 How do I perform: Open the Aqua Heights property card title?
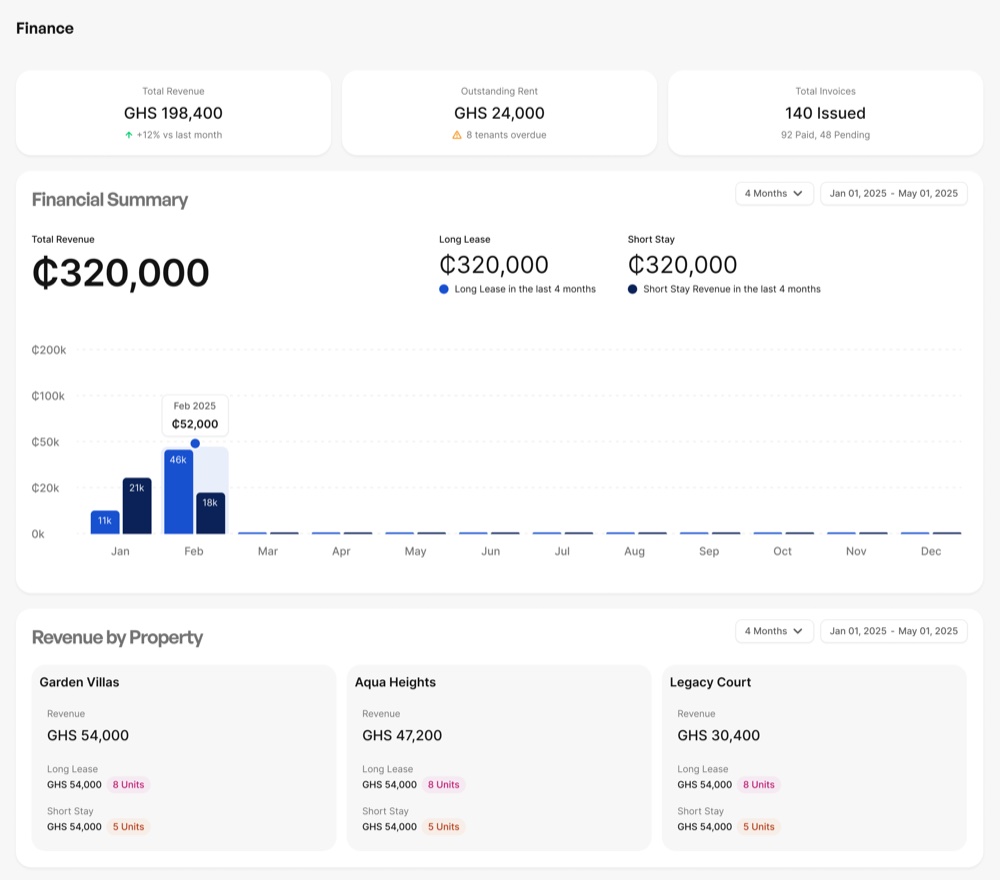click(395, 682)
